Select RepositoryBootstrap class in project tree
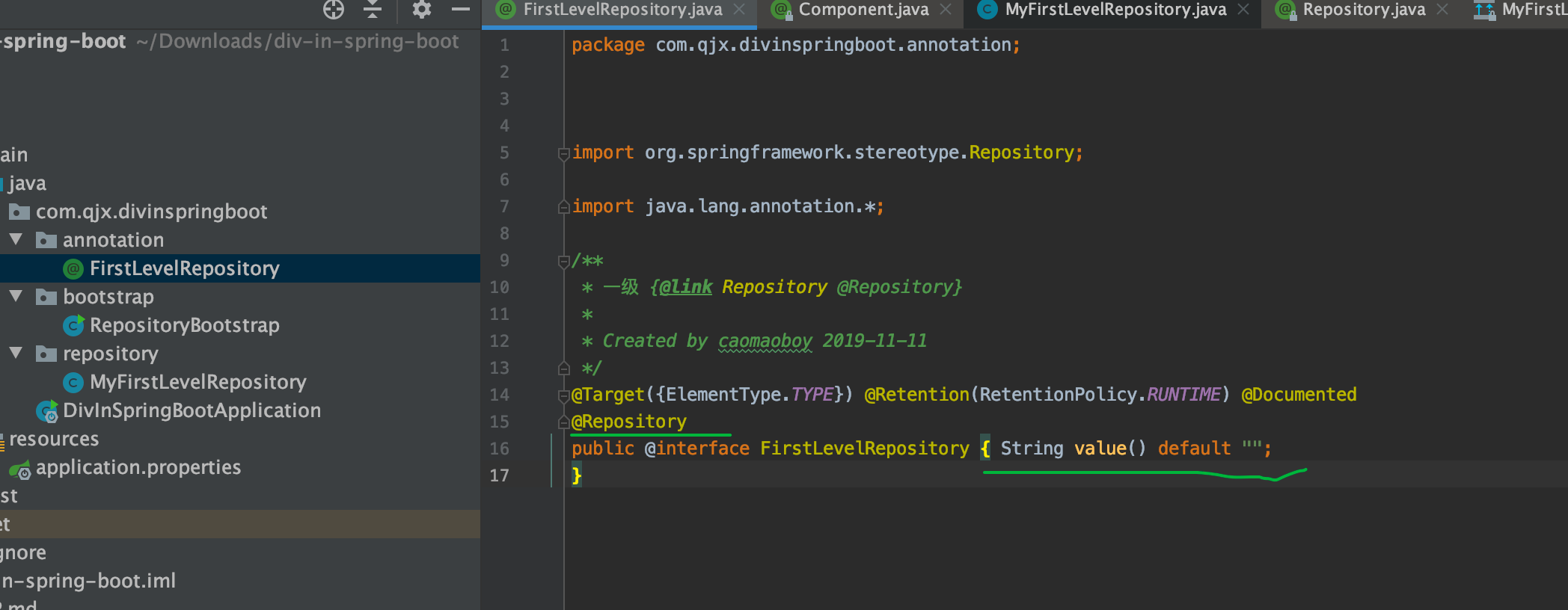The width and height of the screenshot is (1568, 610). click(184, 325)
